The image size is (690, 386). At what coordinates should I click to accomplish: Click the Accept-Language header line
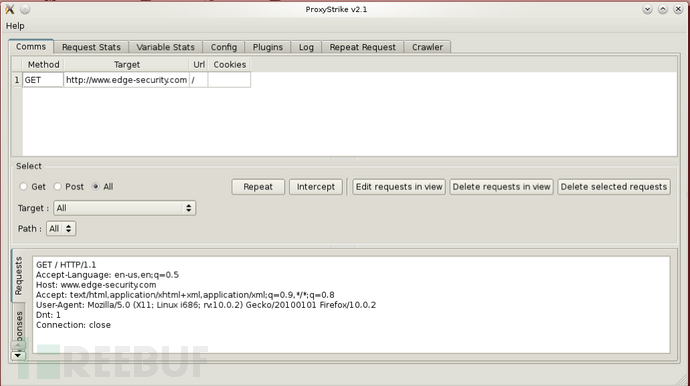[x=107, y=275]
